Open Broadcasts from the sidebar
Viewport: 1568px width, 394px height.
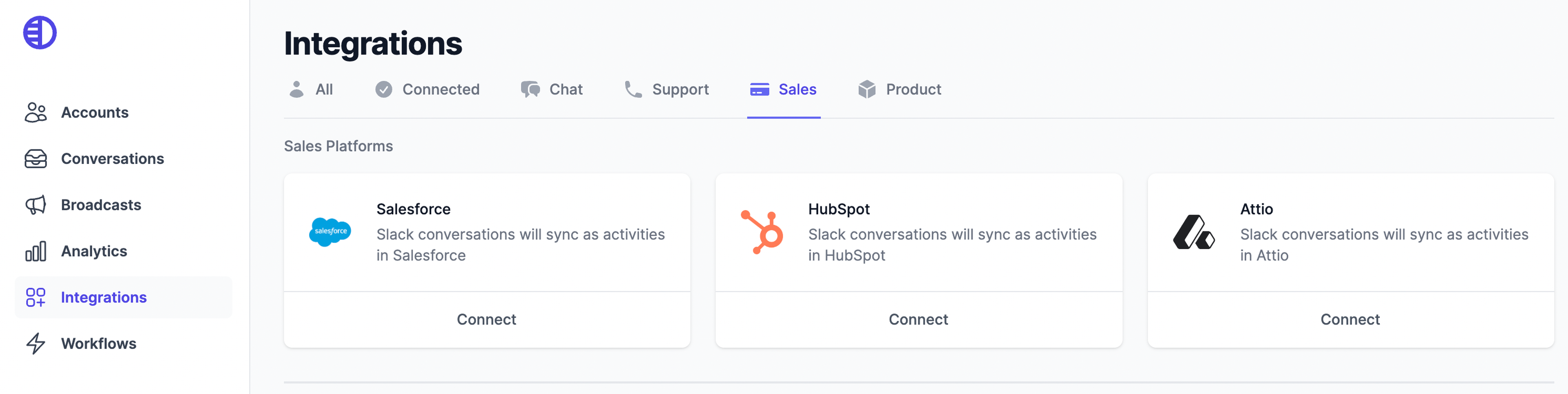tap(101, 205)
